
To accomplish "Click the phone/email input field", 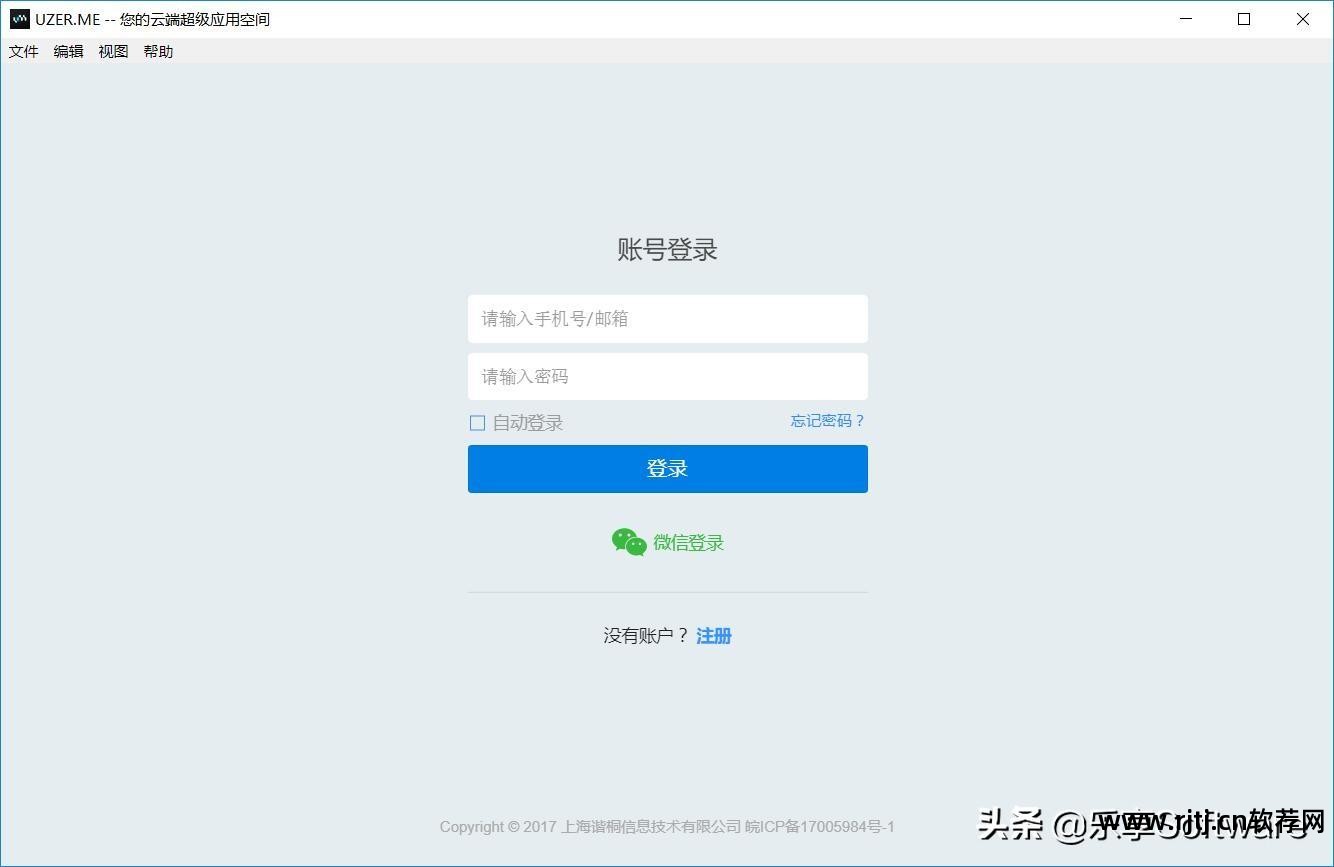I will 668,319.
